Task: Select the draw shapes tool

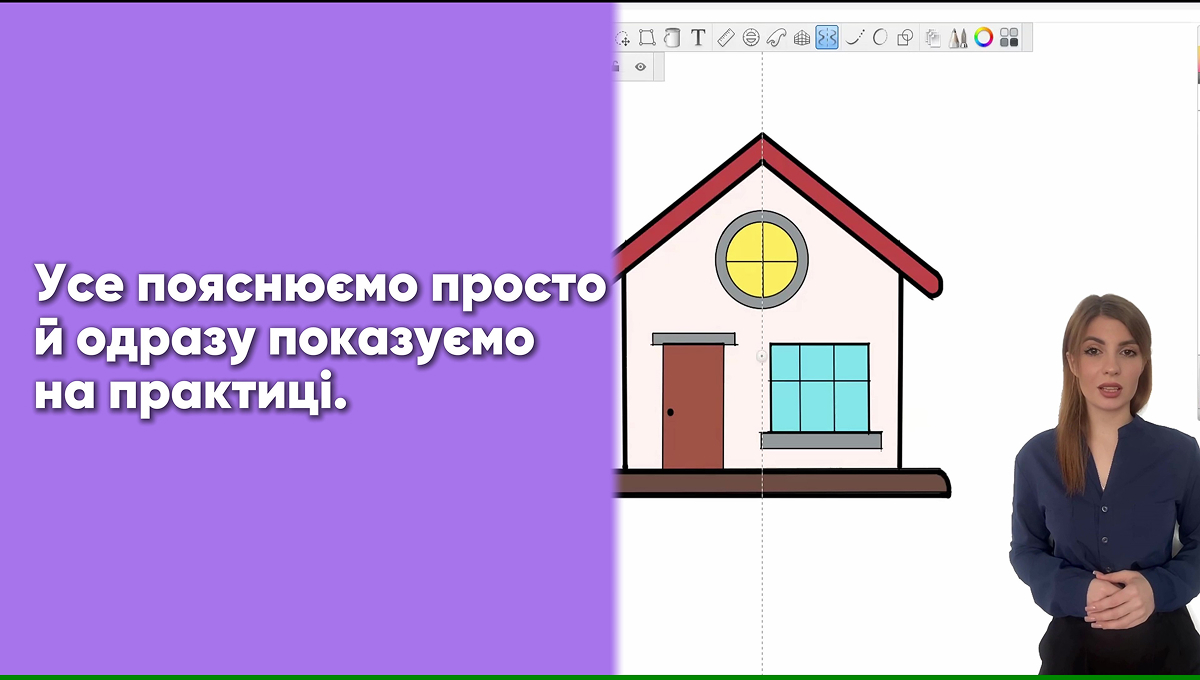Action: click(x=905, y=38)
